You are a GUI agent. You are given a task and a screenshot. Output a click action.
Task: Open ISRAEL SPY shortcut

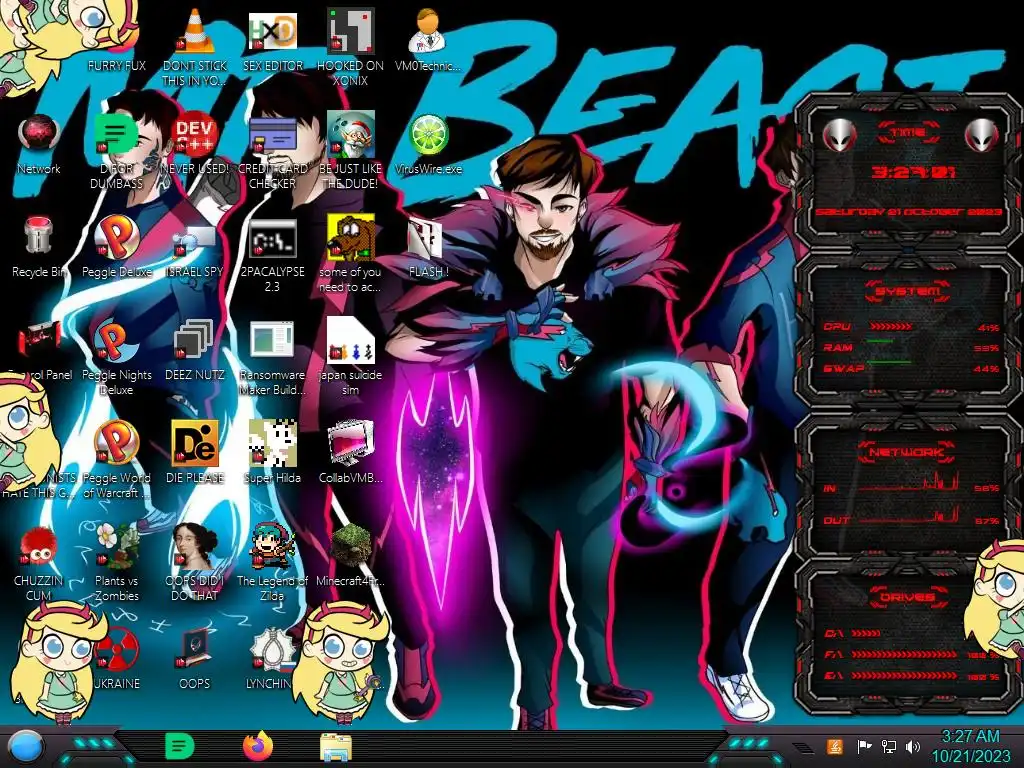point(195,239)
